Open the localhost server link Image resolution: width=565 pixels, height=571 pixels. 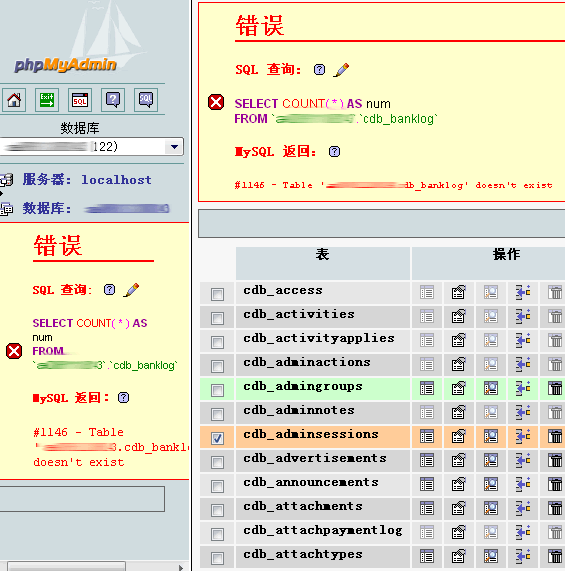pyautogui.click(x=116, y=180)
